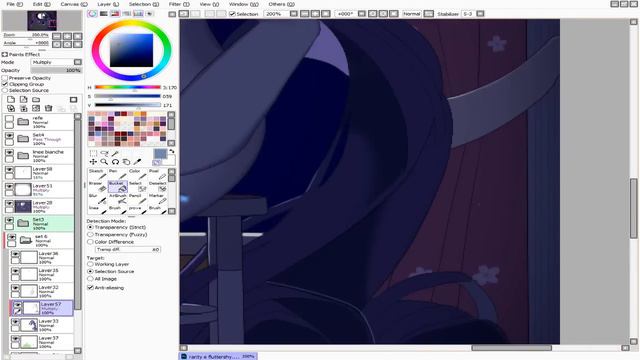Select Layer 33 in the layer list
The height and width of the screenshot is (360, 640).
(x=41, y=325)
